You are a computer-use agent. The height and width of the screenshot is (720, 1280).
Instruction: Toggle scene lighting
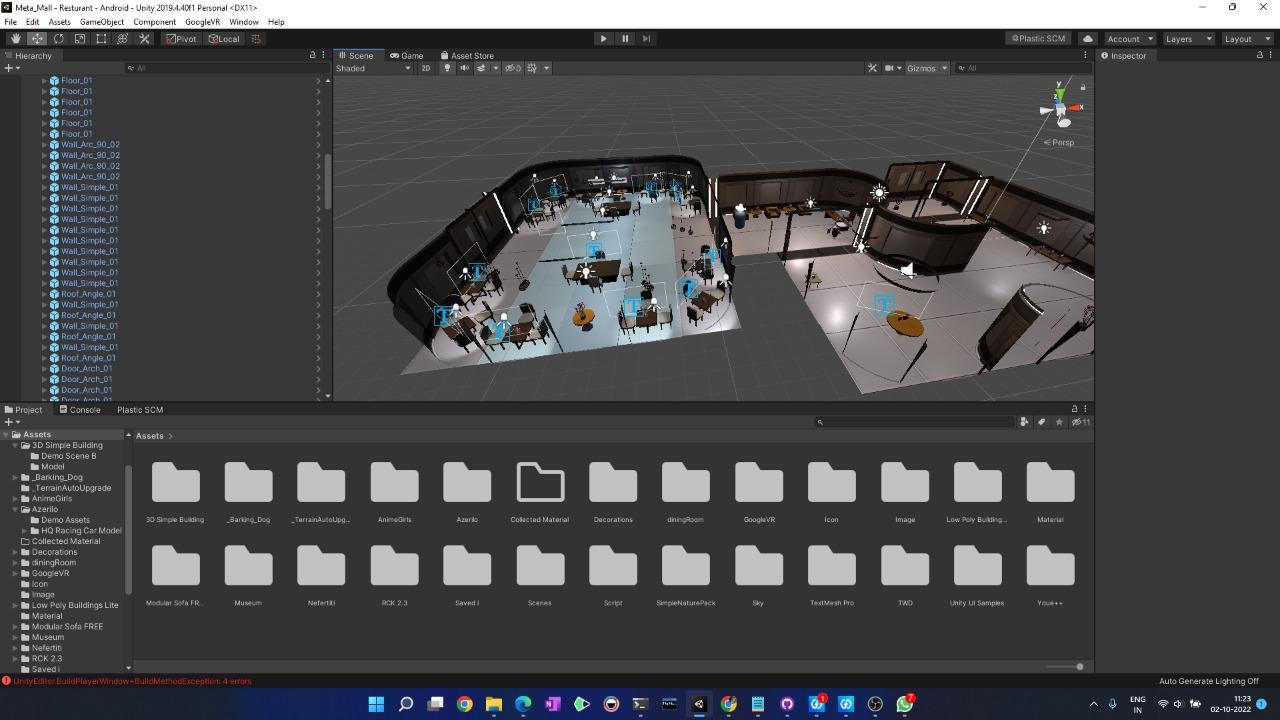point(447,68)
